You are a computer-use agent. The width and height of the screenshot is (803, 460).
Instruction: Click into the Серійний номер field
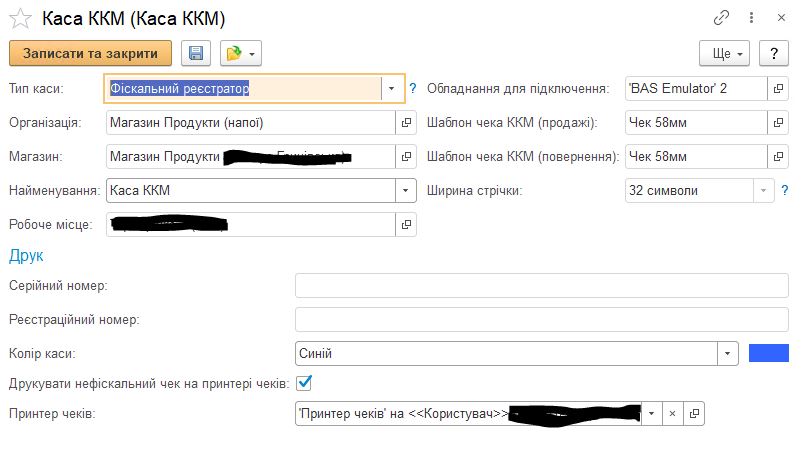tap(542, 286)
